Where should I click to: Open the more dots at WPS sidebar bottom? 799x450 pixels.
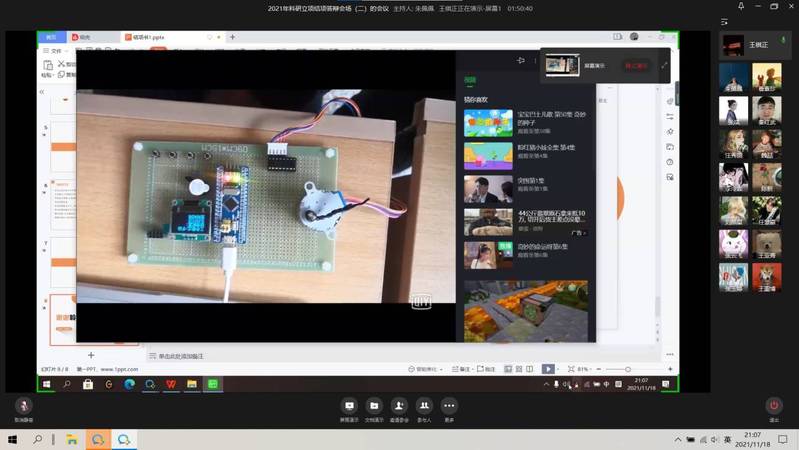[x=670, y=354]
